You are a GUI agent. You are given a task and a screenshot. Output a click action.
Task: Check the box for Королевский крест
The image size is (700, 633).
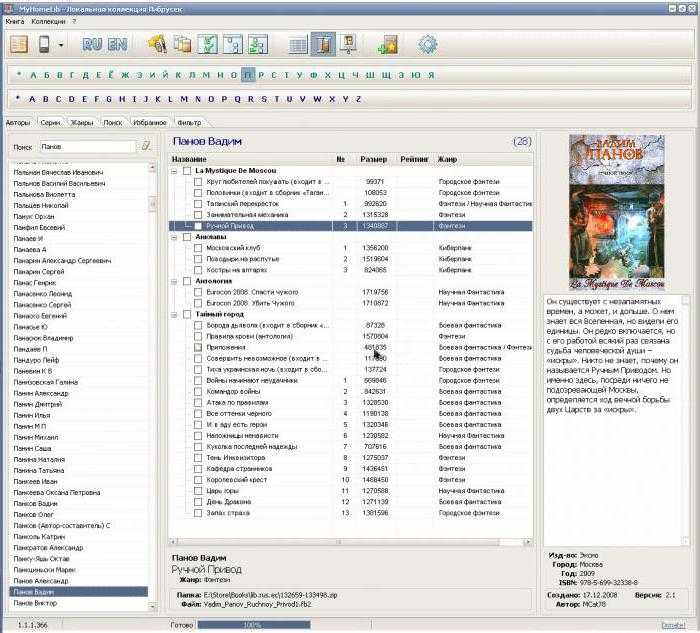(198, 480)
